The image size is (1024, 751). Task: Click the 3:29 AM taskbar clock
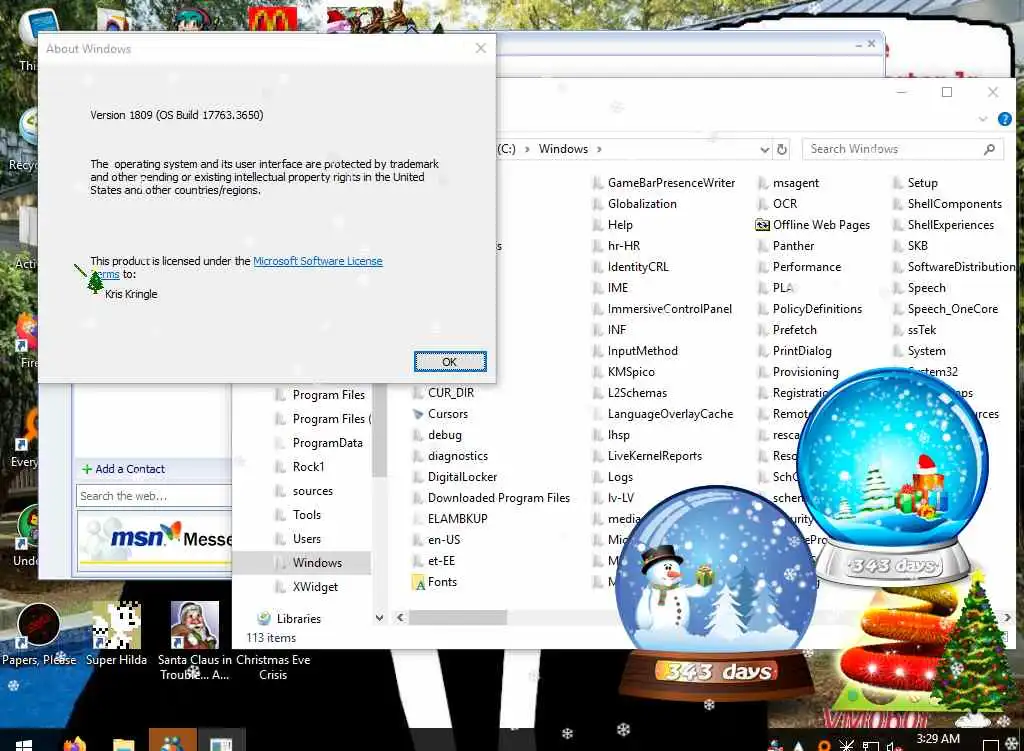point(938,739)
